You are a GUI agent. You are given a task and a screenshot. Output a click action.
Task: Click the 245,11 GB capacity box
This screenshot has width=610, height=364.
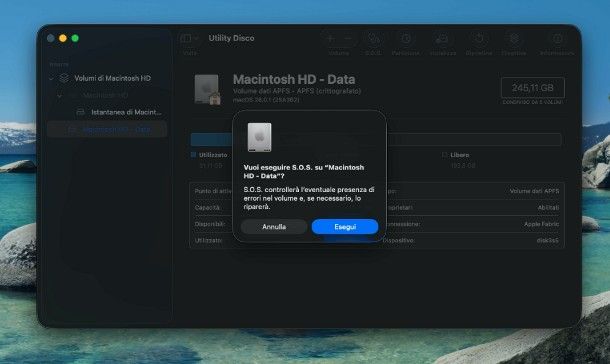533,88
